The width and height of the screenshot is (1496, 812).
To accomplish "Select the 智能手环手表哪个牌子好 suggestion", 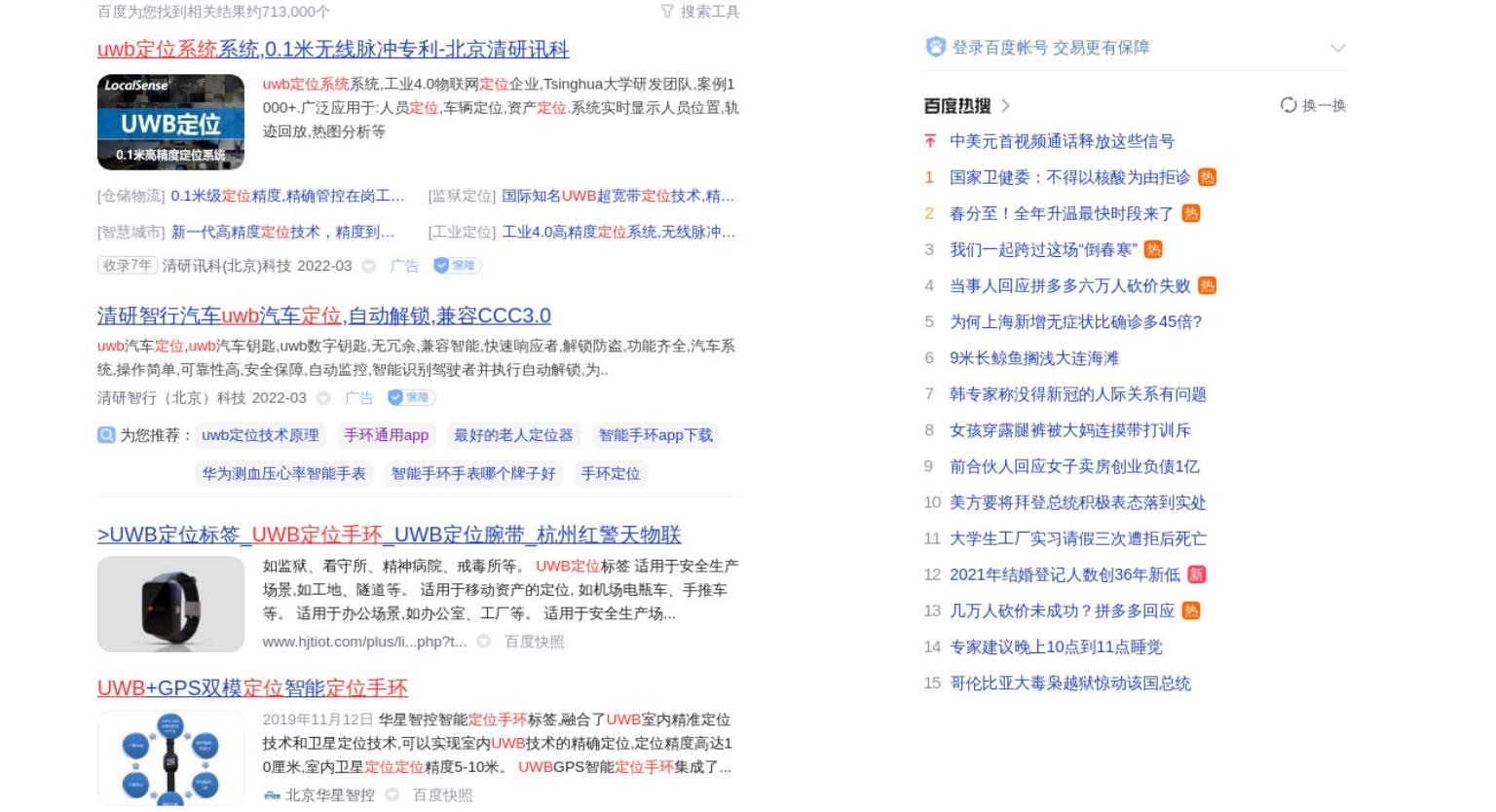I will [473, 473].
